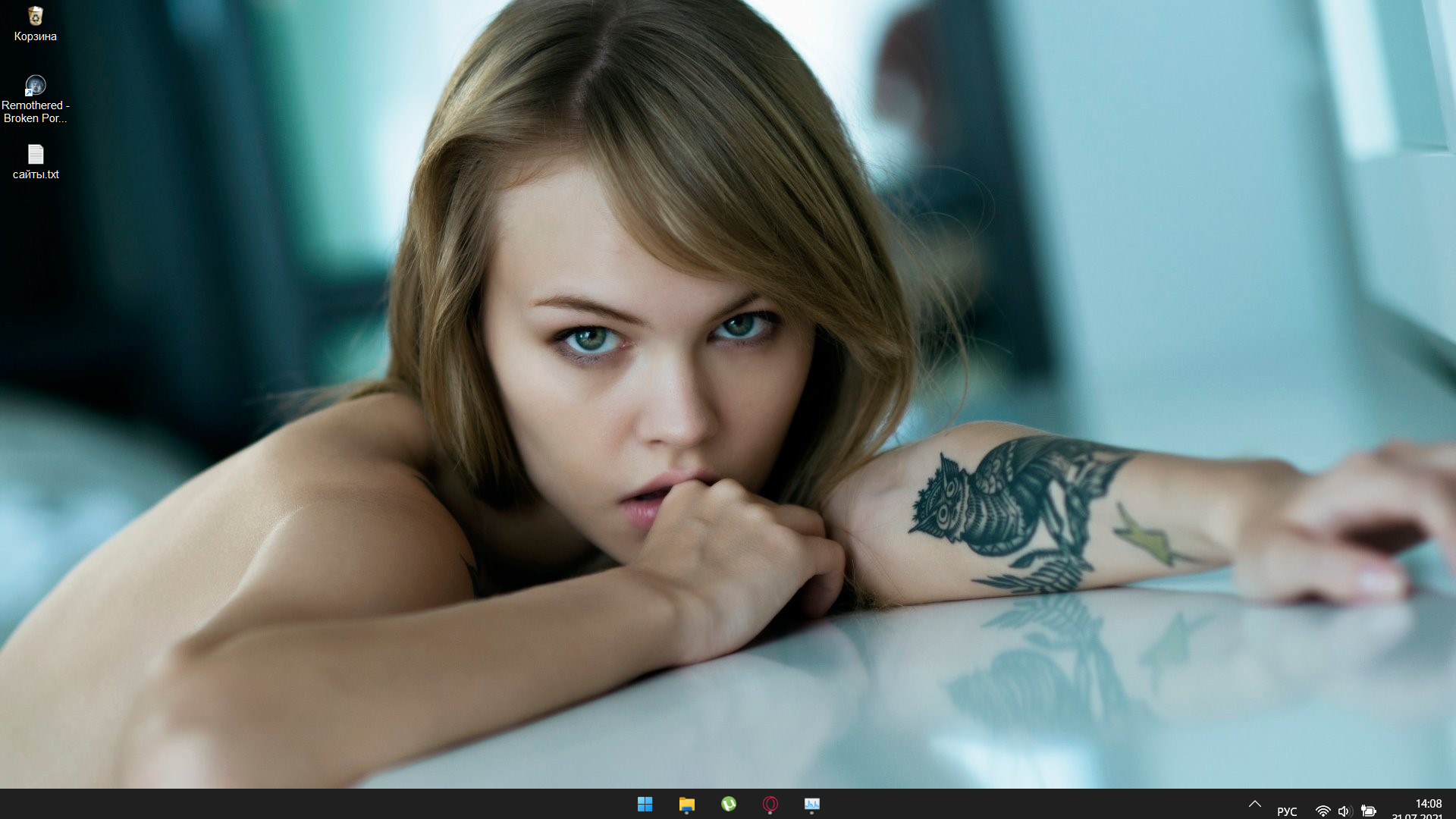Click the date under the clock

(1417, 816)
